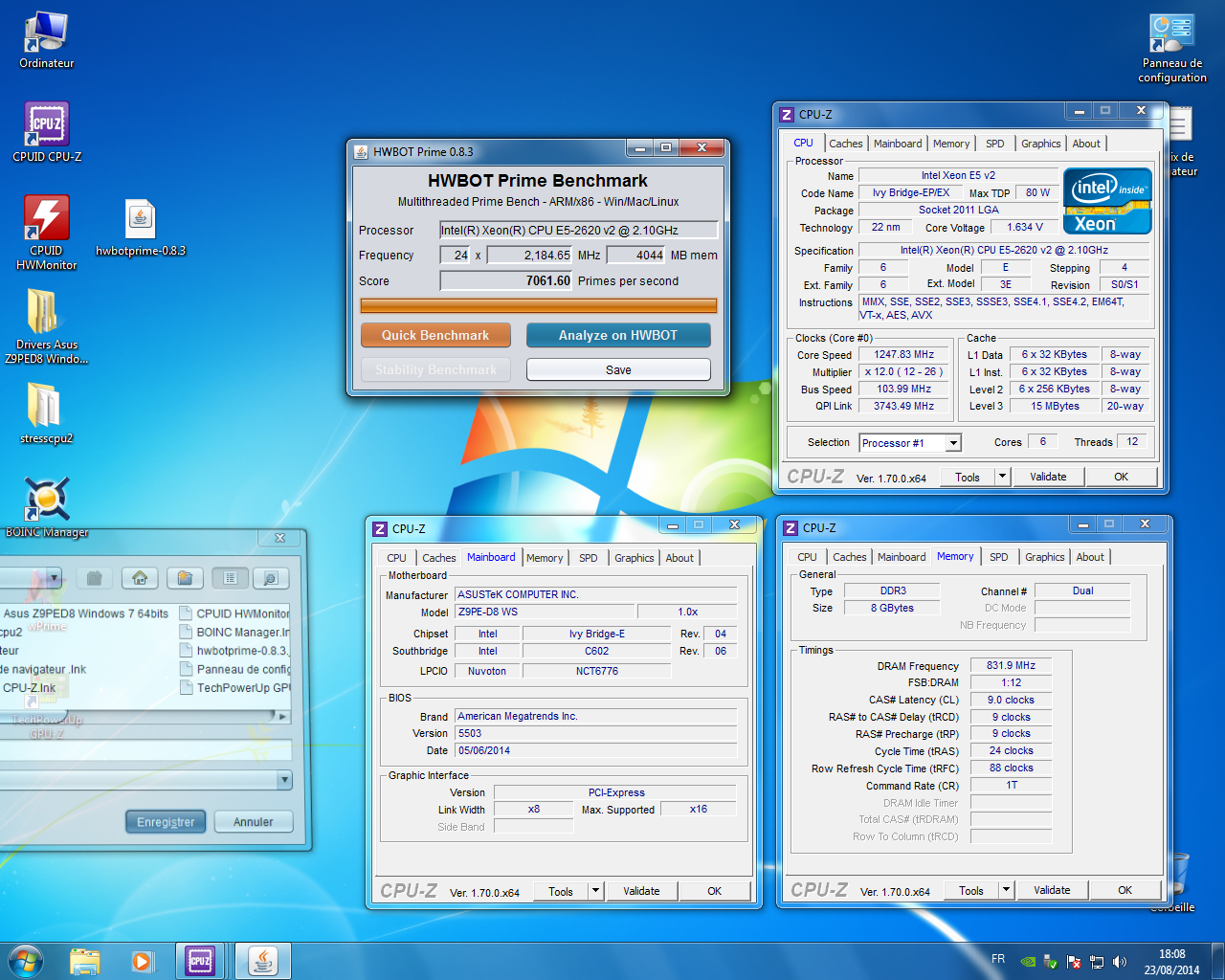Viewport: 1225px width, 980px height.
Task: Open the Action Center flag tray icon
Action: point(1074,962)
